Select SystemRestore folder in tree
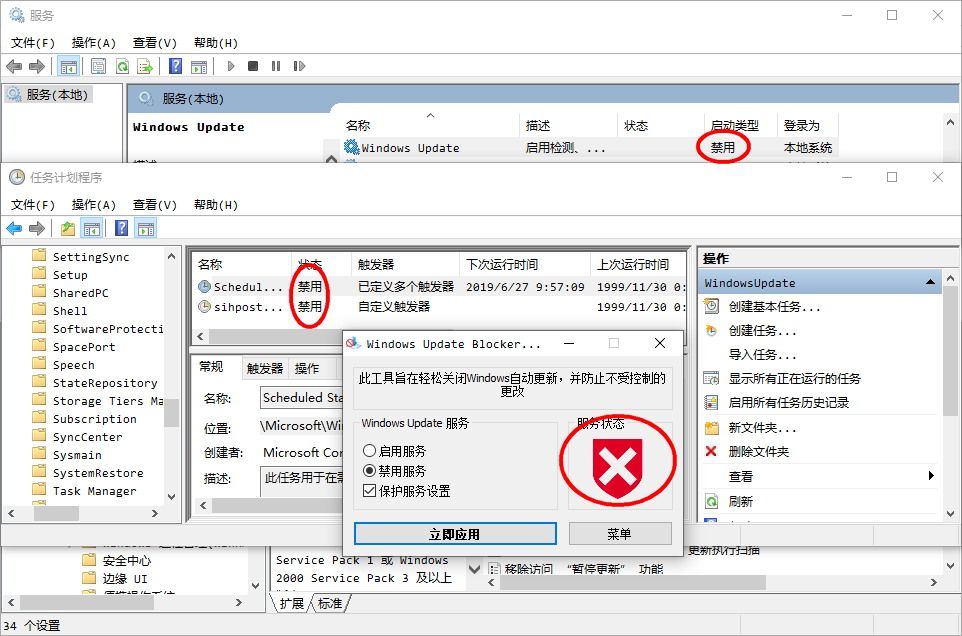962x636 pixels. click(98, 473)
